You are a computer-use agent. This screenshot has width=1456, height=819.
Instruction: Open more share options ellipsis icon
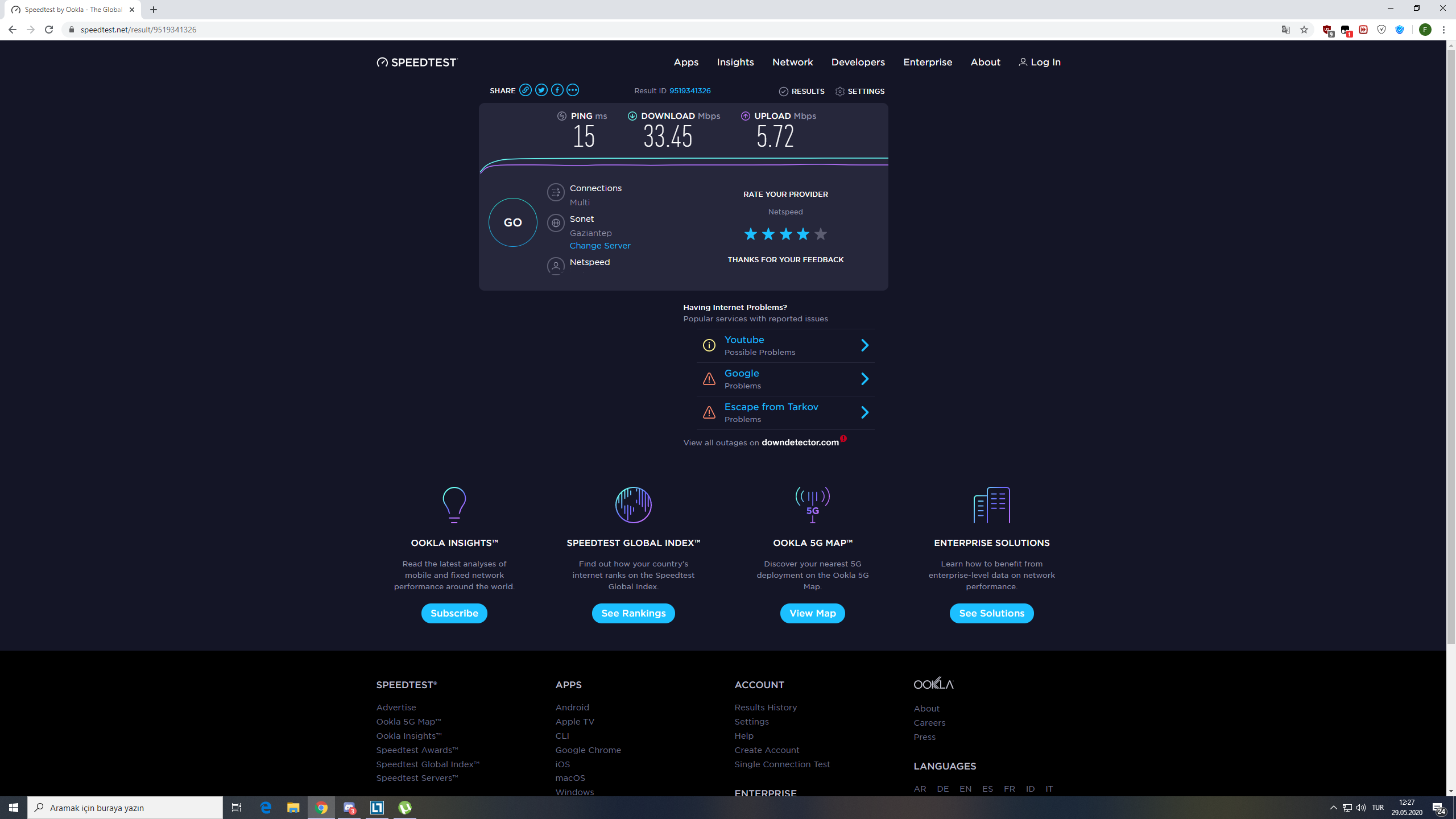click(x=573, y=90)
